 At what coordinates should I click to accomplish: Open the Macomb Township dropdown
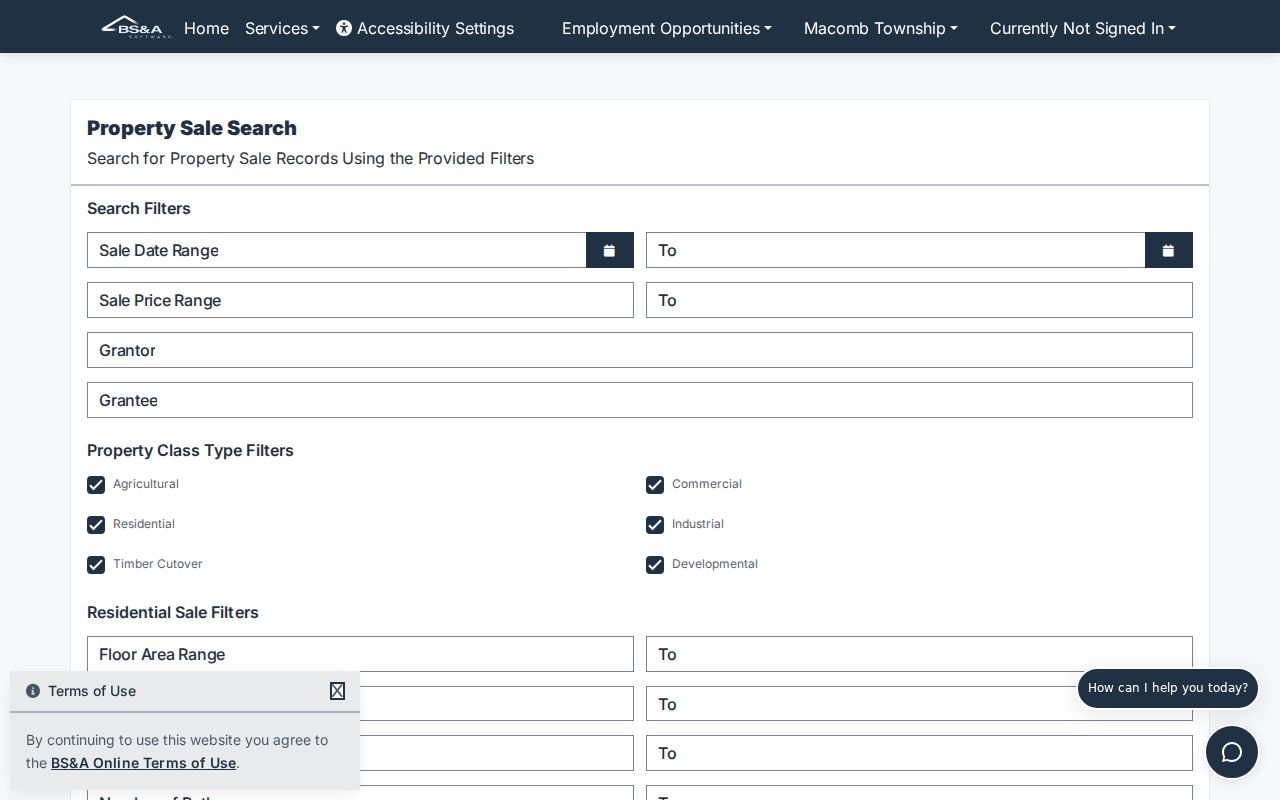[x=881, y=28]
